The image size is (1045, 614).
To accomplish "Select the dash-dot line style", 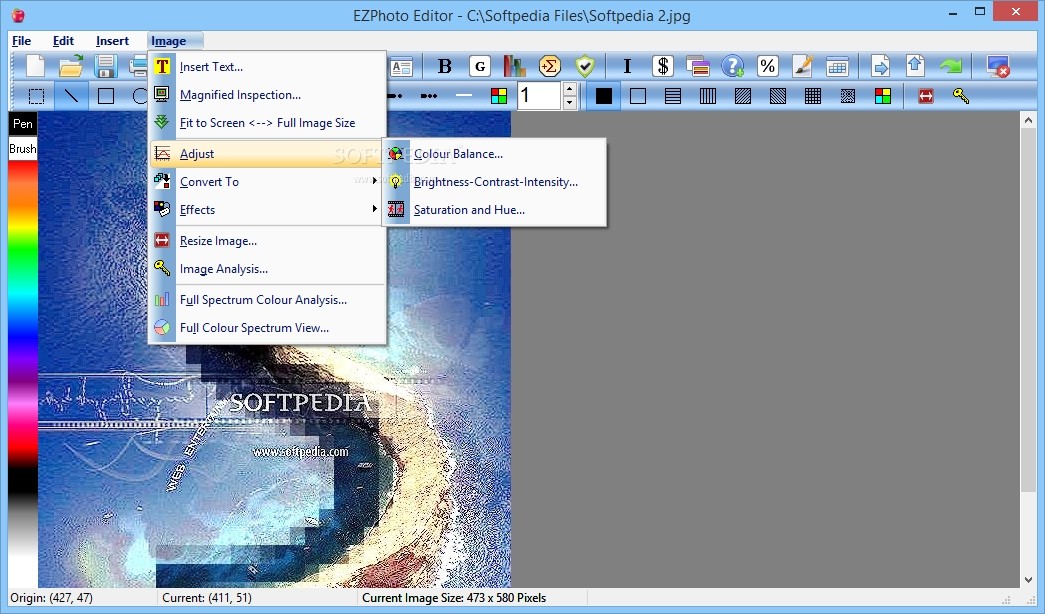I will click(395, 96).
